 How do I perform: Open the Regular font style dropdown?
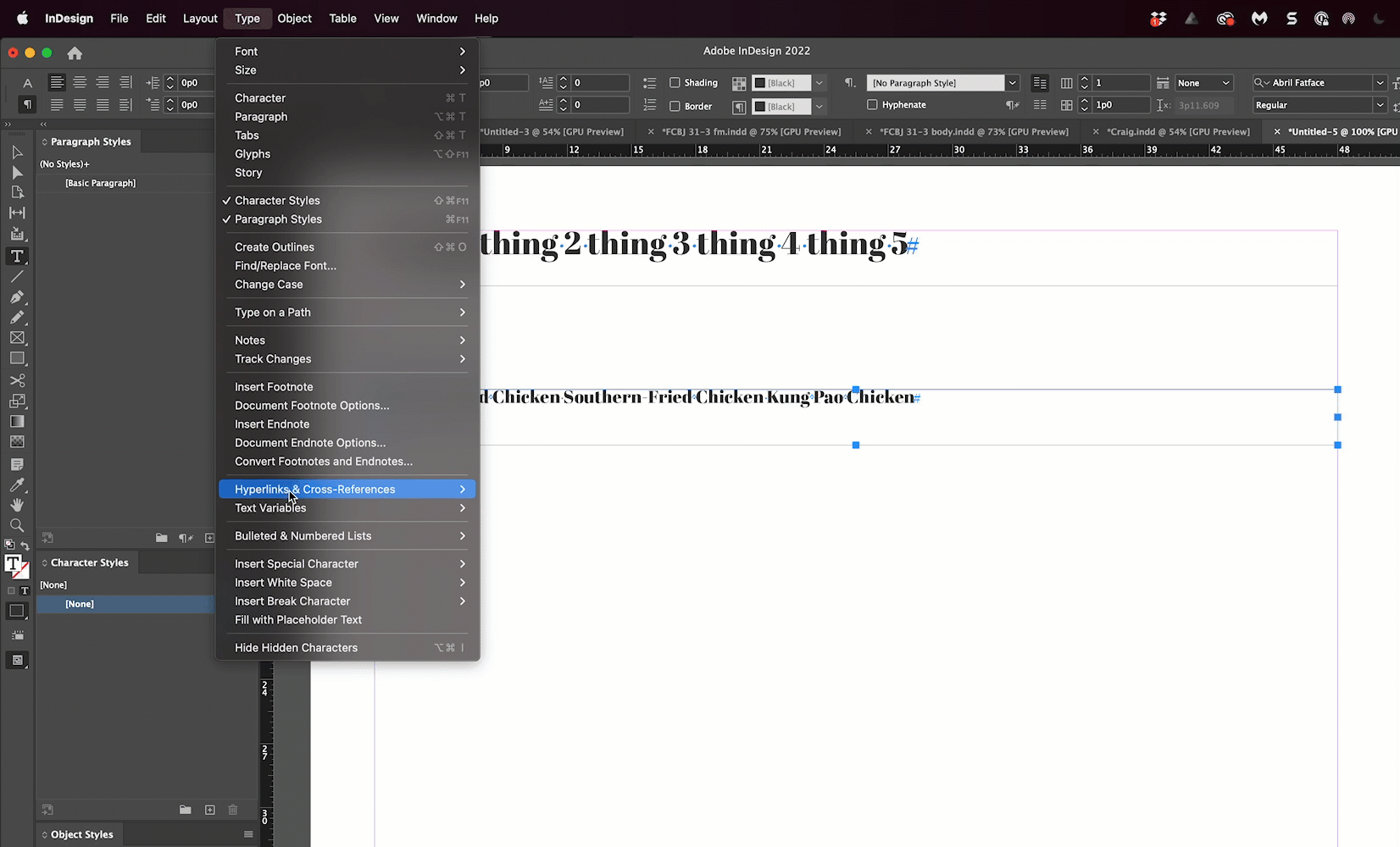1380,105
